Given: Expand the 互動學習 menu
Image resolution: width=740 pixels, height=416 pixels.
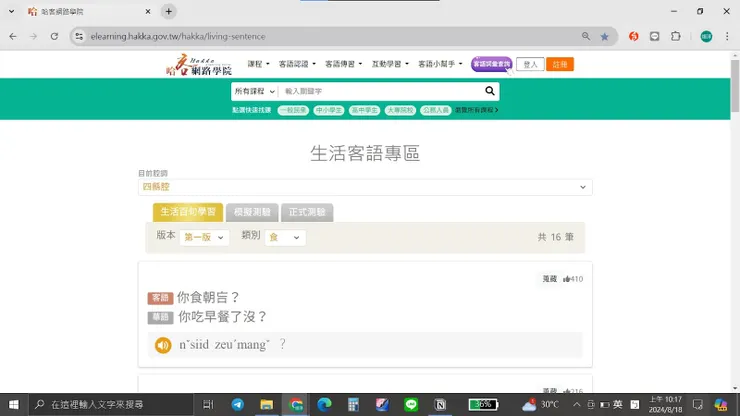Looking at the screenshot, I should click(x=390, y=64).
